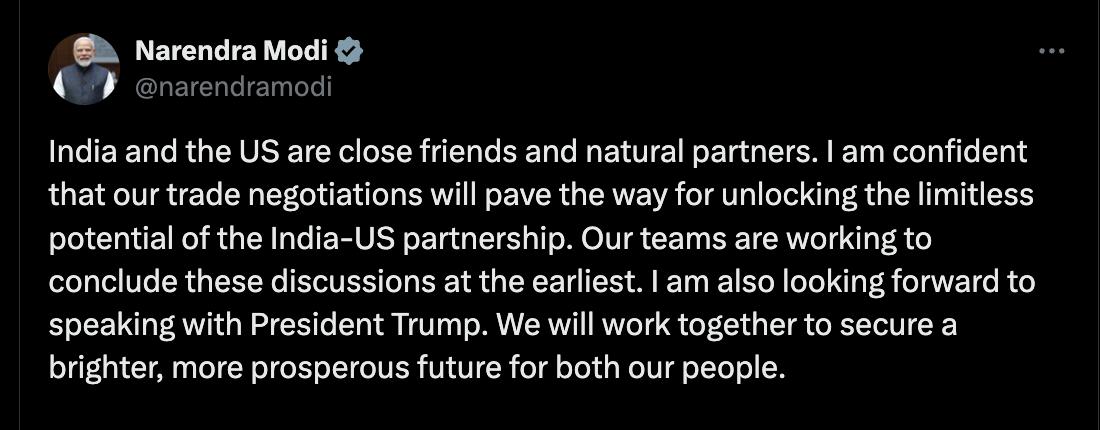1100x430 pixels.
Task: Open the @narendramodi handle link
Action: (233, 86)
